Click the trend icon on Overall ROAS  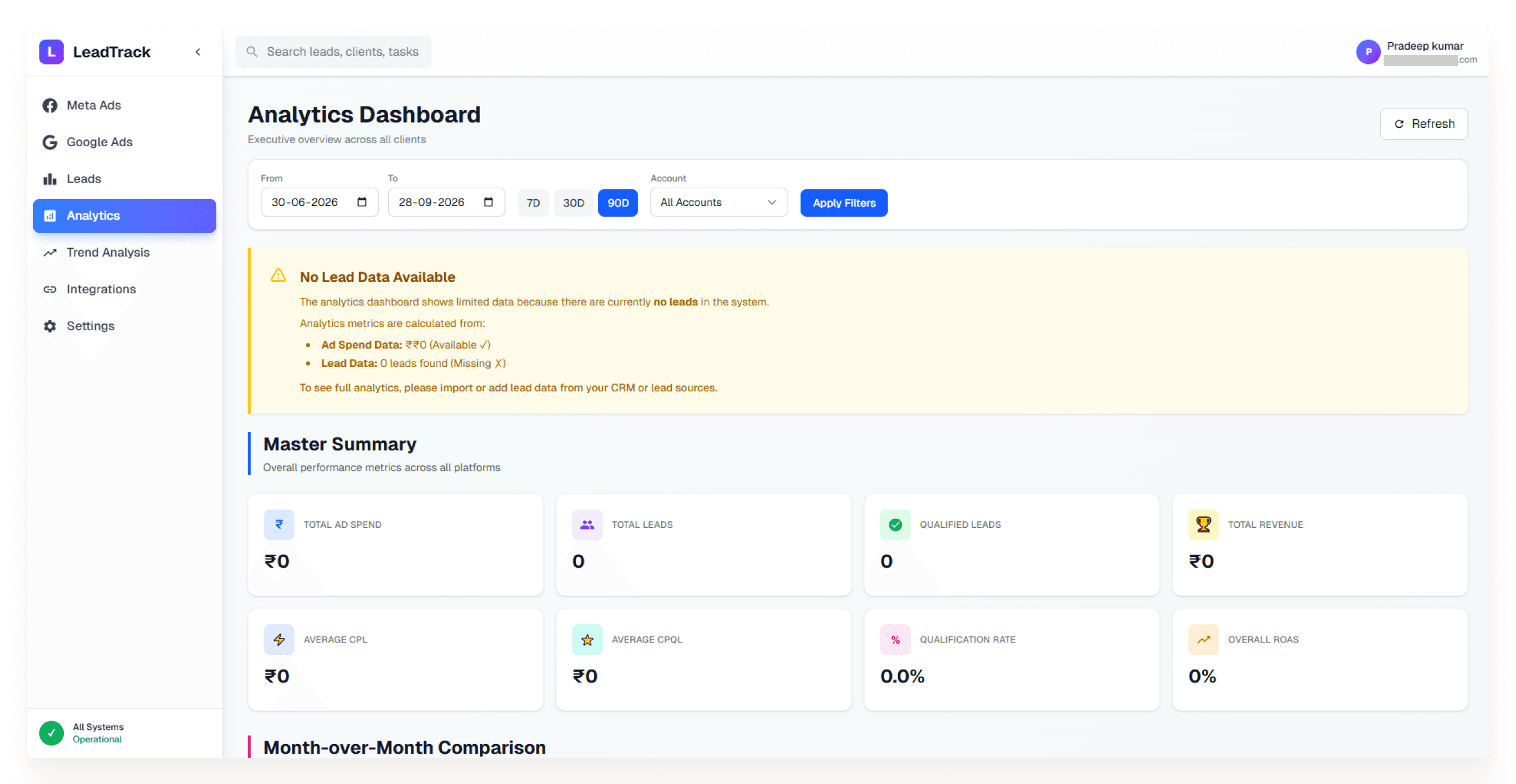click(1203, 639)
